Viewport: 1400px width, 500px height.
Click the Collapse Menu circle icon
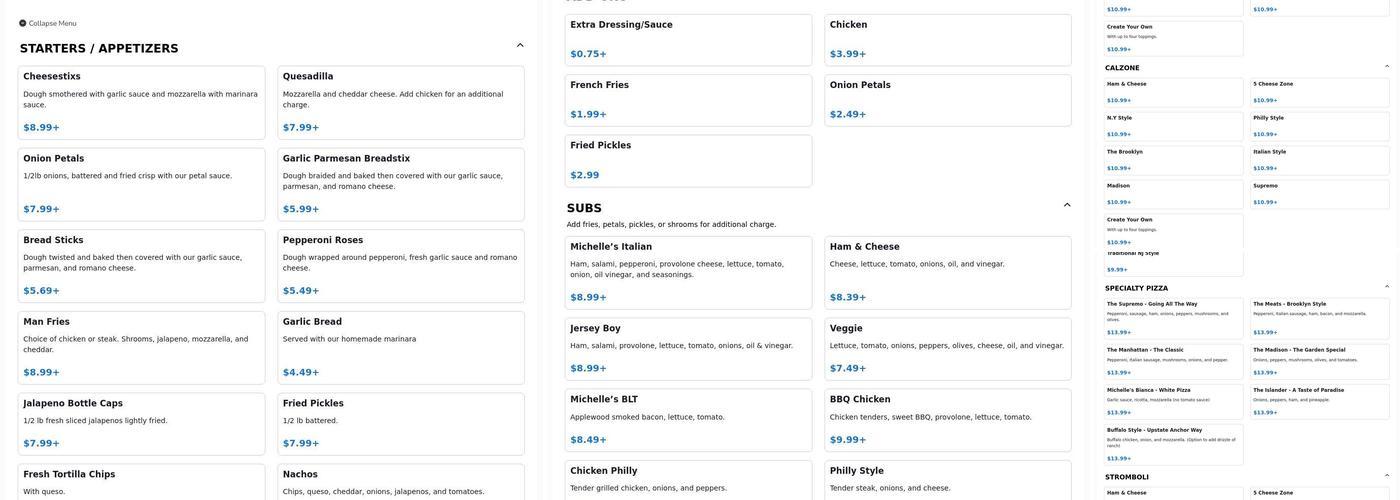tap(23, 23)
